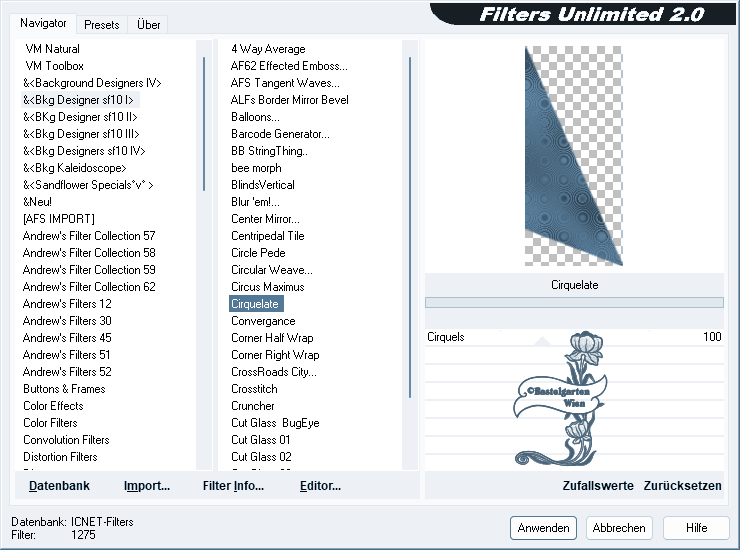This screenshot has width=740, height=550.
Task: Select &<Bkg Designer sf10 III> category
Action: (81, 134)
